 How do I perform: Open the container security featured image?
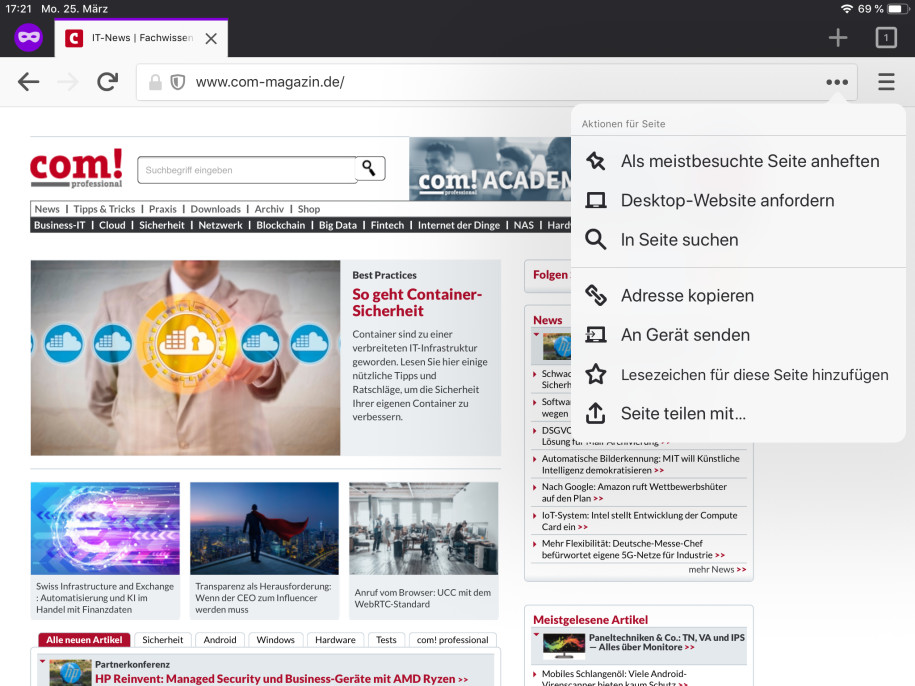(186, 358)
